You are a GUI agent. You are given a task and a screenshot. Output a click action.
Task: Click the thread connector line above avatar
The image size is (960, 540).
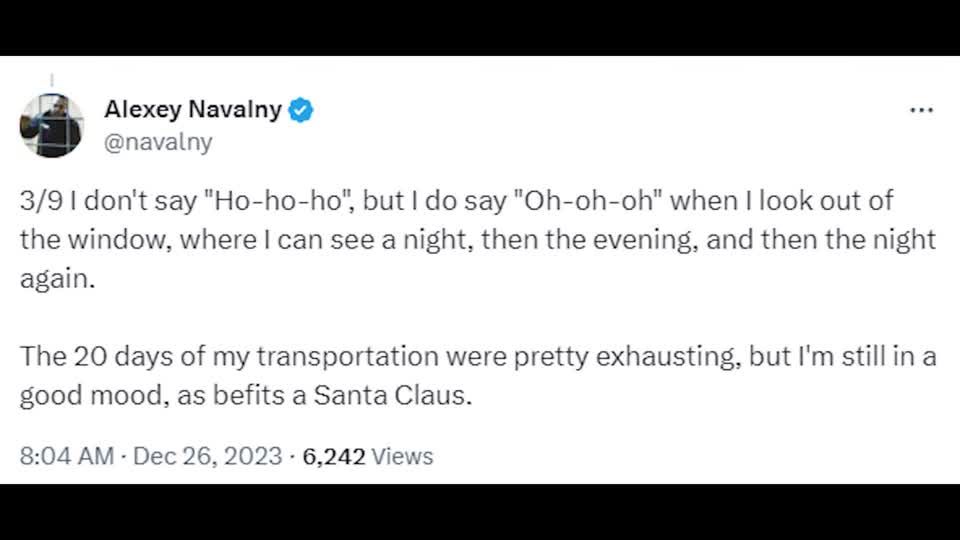pyautogui.click(x=52, y=80)
